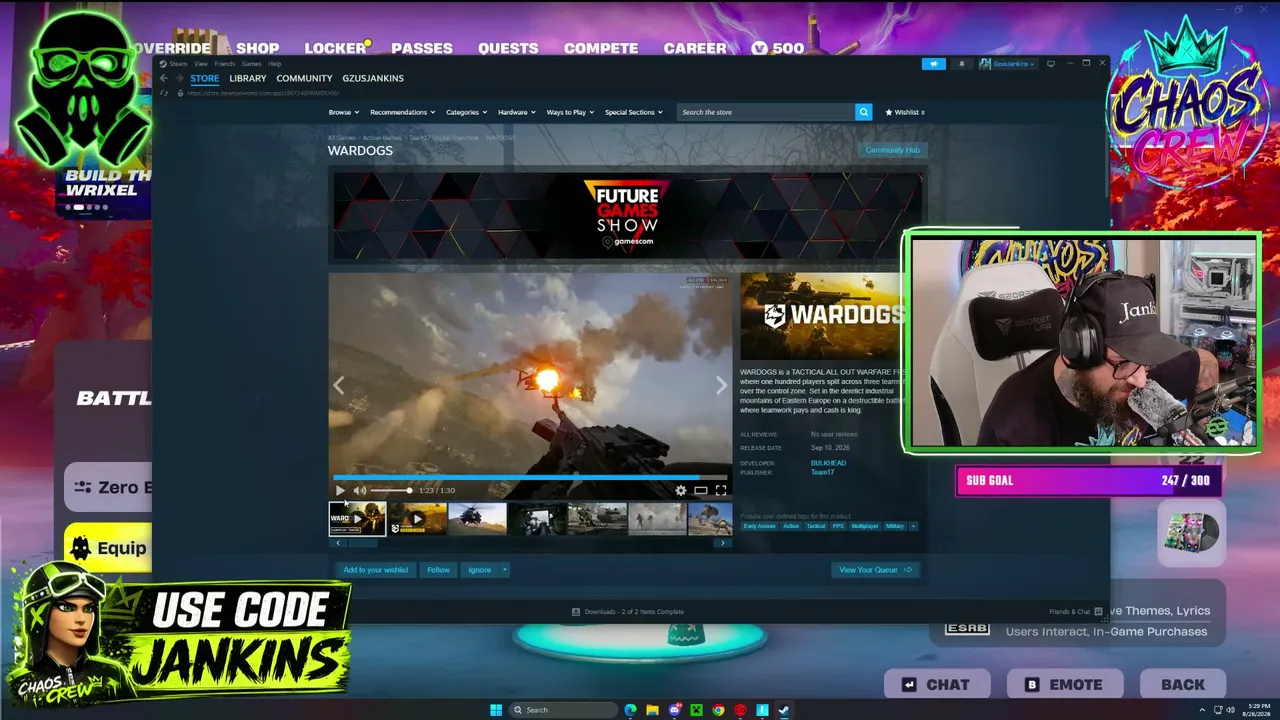
Task: Open Microsoft Edge from the taskbar
Action: pyautogui.click(x=630, y=710)
